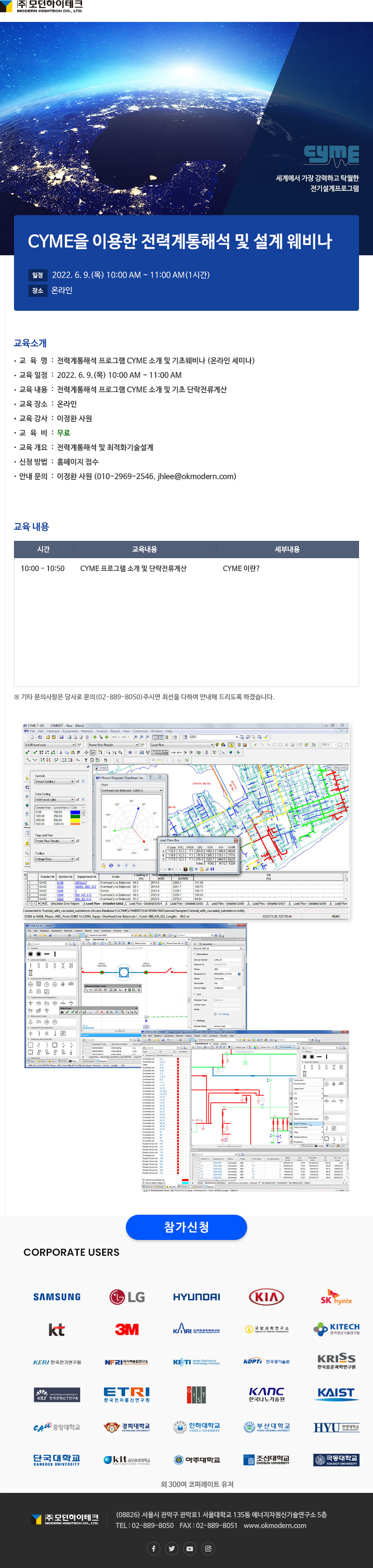Click the kt corporate user logo

pos(56,1330)
